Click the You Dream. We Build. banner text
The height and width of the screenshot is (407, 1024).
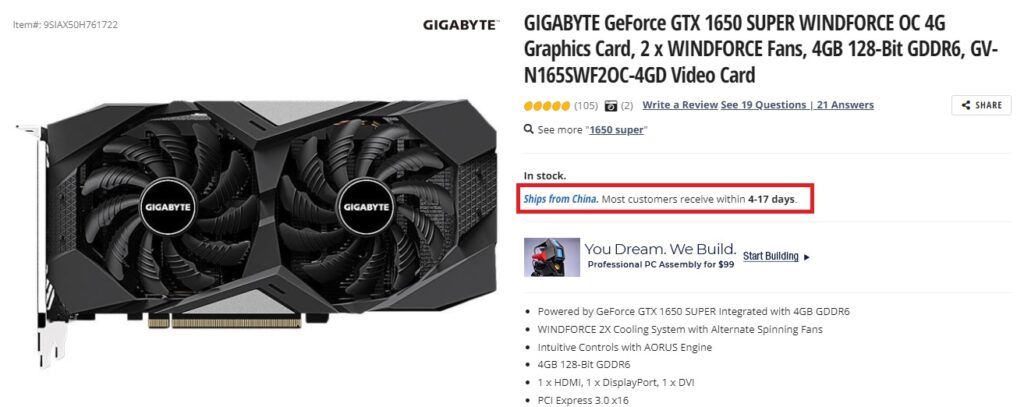pyautogui.click(x=660, y=249)
